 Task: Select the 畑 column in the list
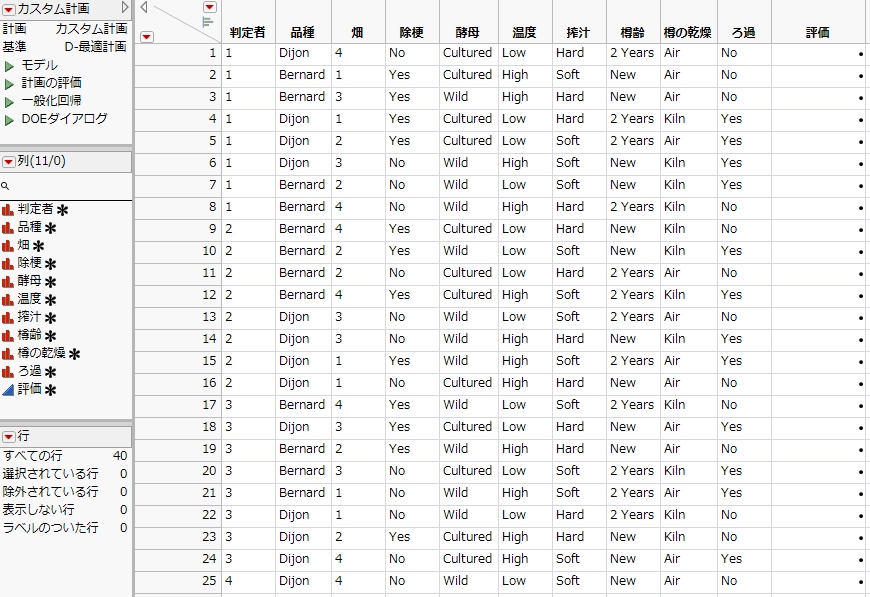tap(23, 245)
